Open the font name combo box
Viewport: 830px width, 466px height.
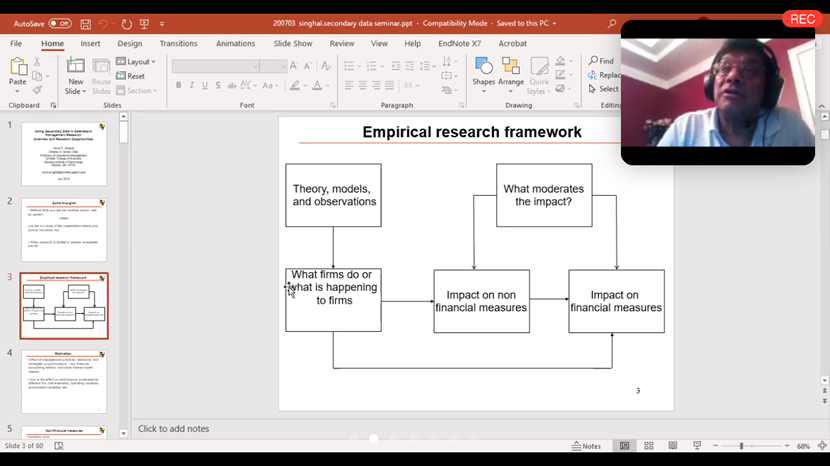coord(215,67)
